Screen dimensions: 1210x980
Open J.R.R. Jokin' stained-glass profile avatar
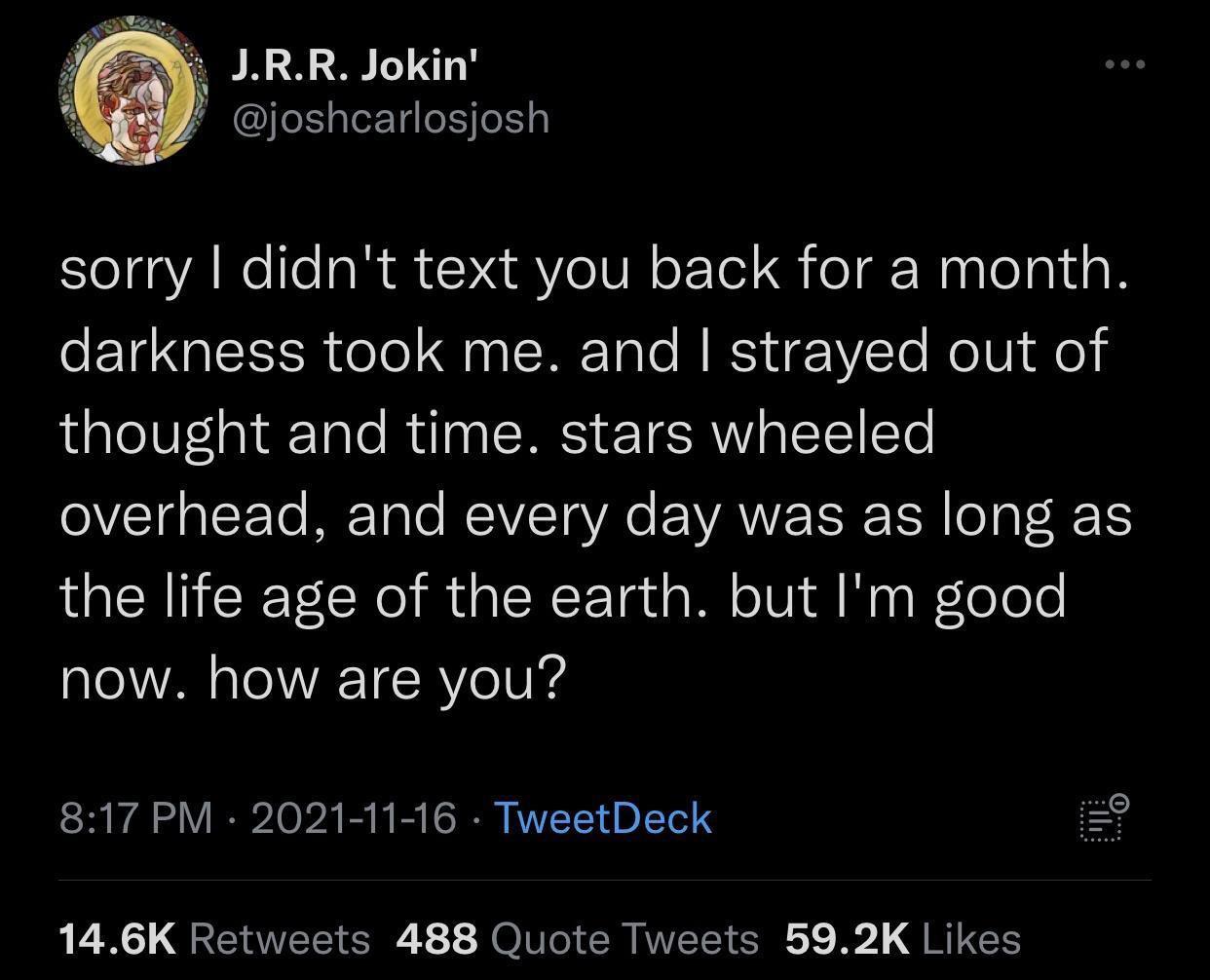133,90
